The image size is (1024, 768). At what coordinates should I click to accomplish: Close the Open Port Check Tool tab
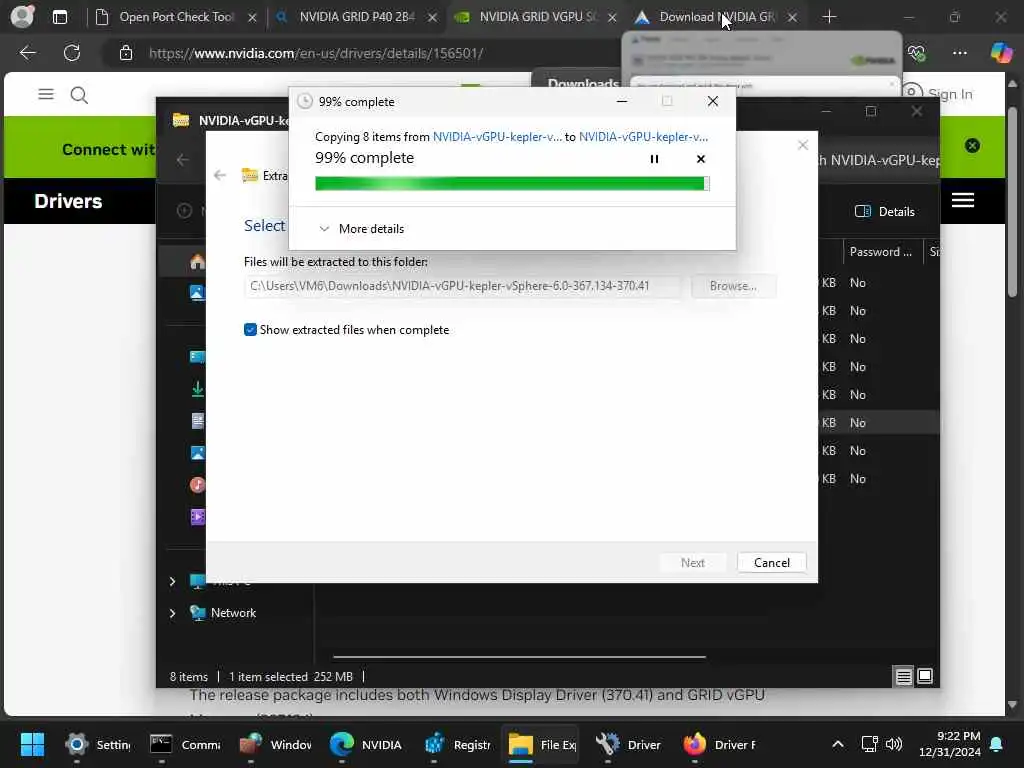pyautogui.click(x=252, y=18)
